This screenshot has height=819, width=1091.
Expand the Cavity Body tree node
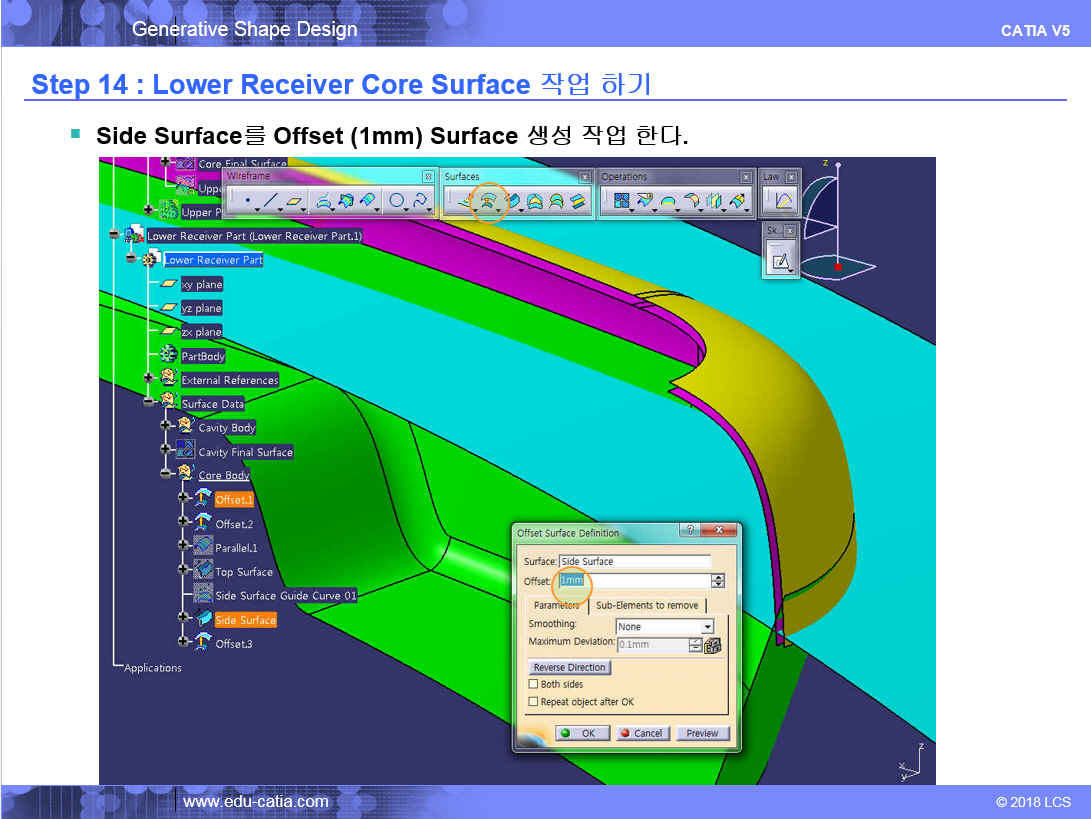[167, 428]
